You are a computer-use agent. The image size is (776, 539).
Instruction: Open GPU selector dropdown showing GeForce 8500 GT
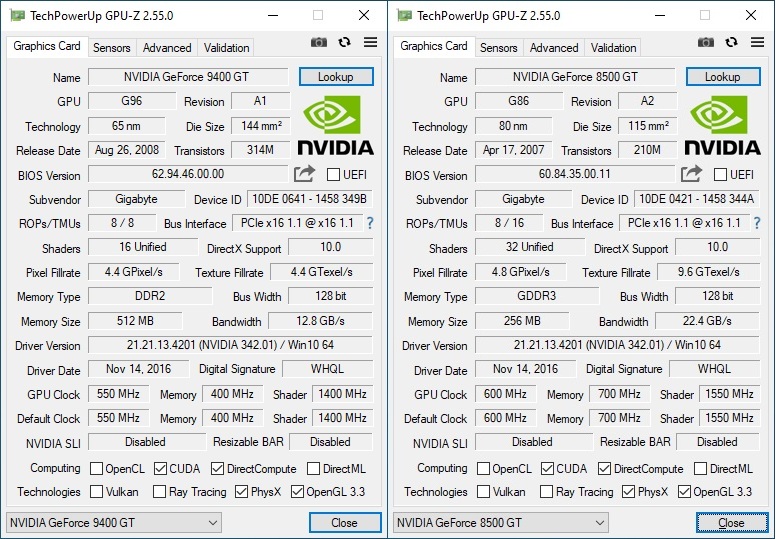(x=501, y=523)
